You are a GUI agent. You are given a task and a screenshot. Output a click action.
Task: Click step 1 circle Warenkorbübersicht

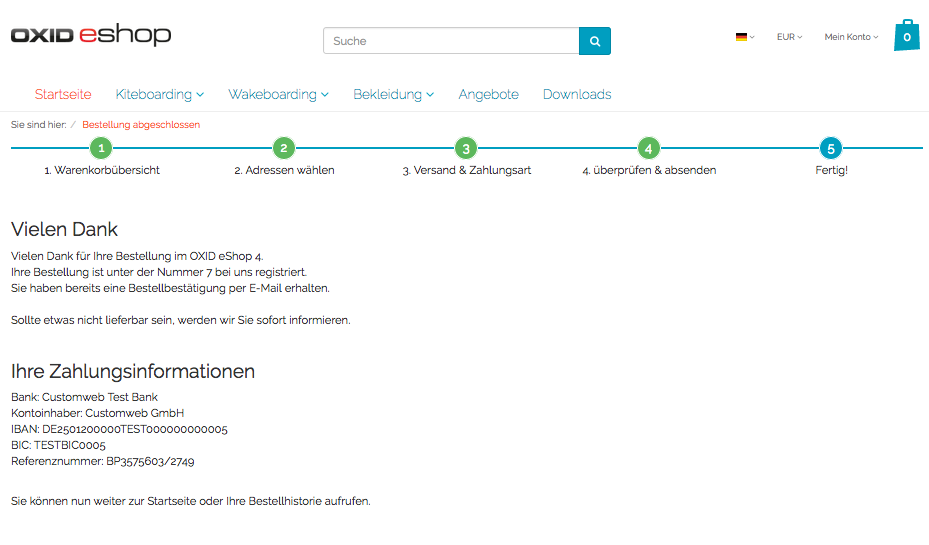[x=101, y=149]
